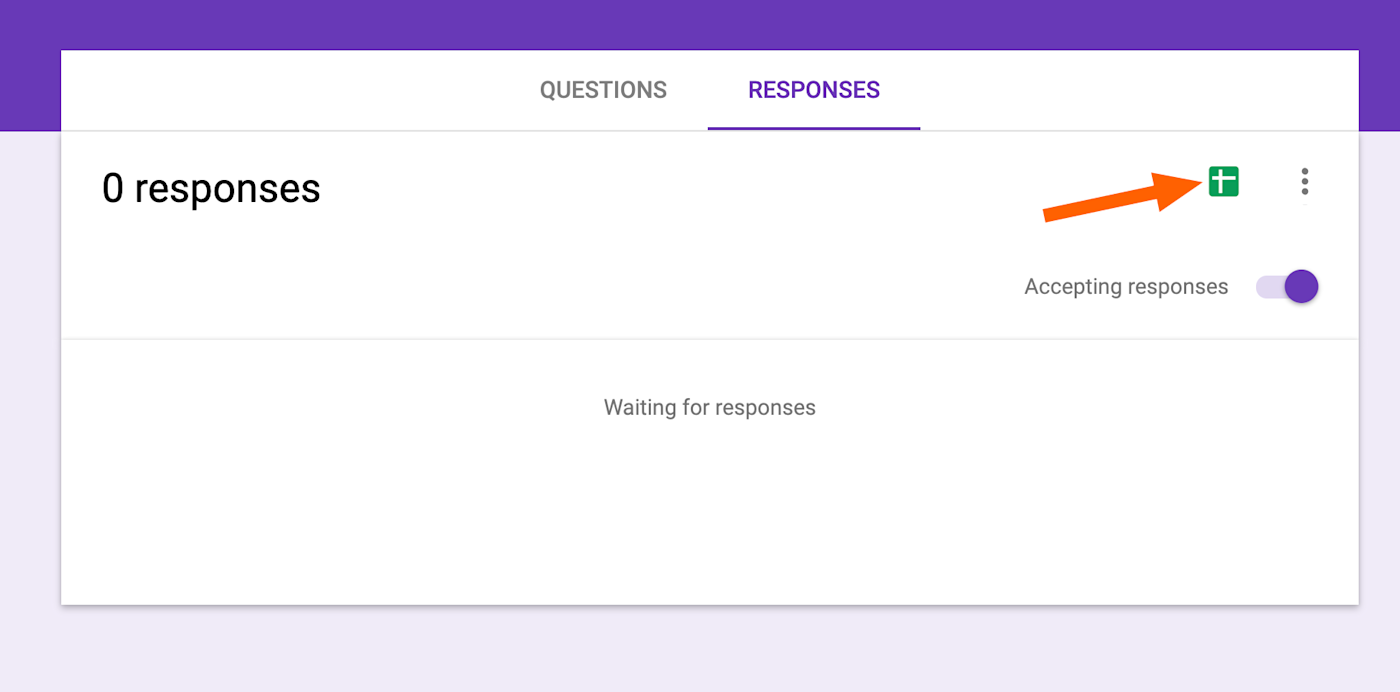
Task: Open the three-dot more options menu
Action: click(x=1304, y=182)
